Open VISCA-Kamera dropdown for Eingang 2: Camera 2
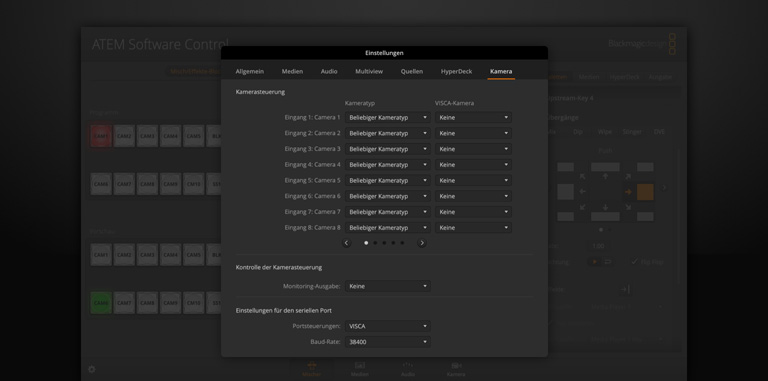The width and height of the screenshot is (768, 381). click(x=473, y=133)
